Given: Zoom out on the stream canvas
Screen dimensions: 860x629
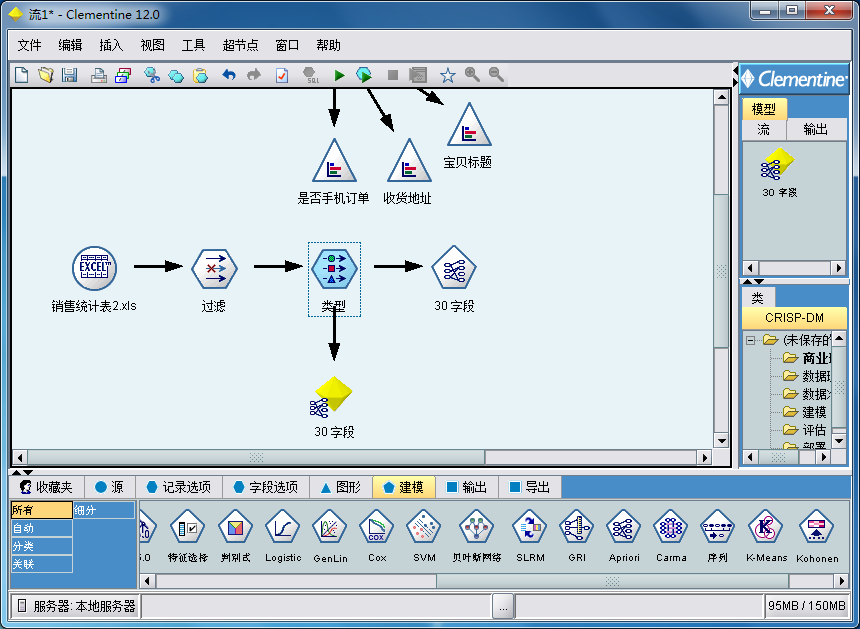Looking at the screenshot, I should point(496,75).
